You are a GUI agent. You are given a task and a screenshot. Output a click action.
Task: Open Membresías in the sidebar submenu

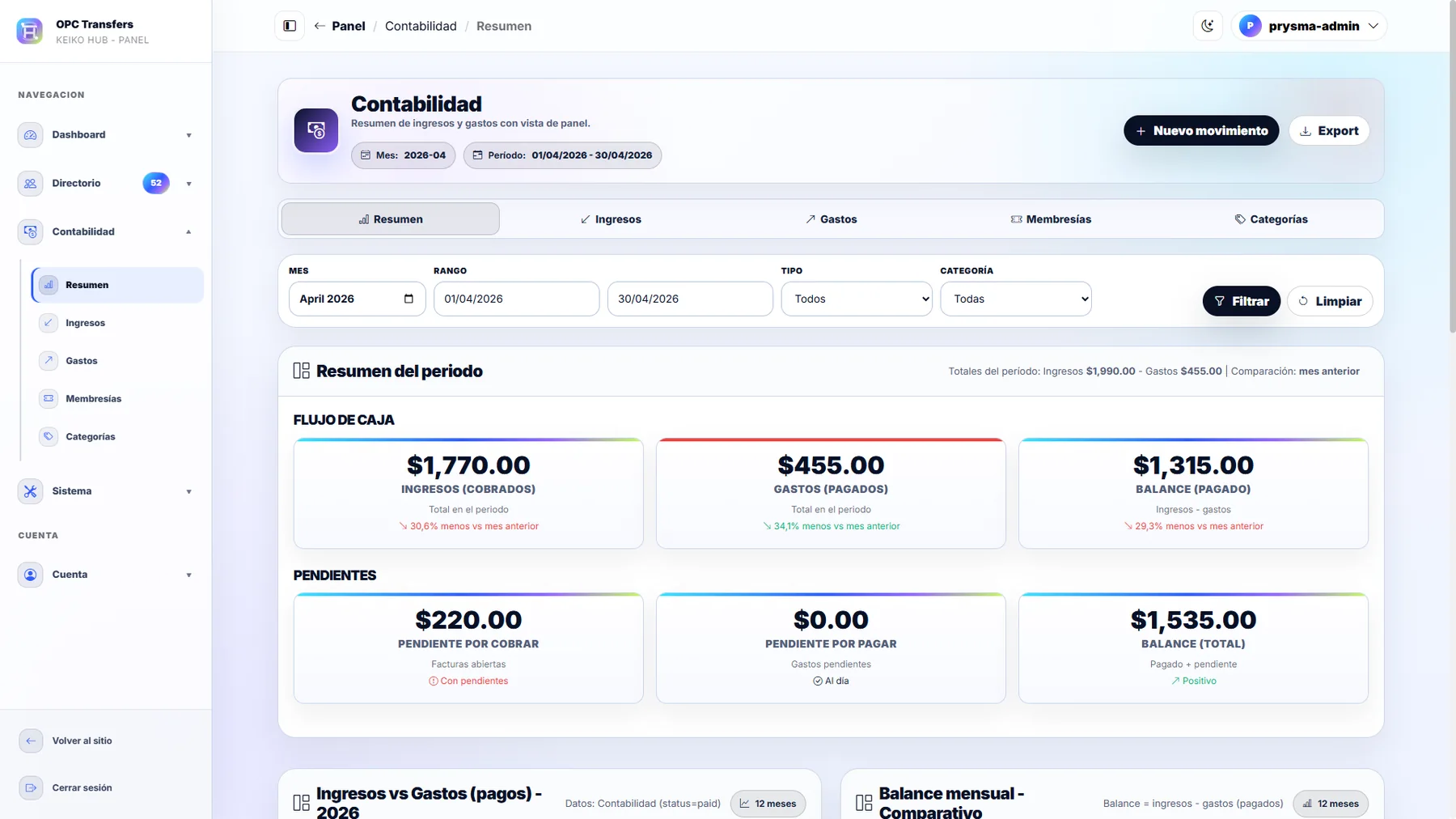point(117,399)
